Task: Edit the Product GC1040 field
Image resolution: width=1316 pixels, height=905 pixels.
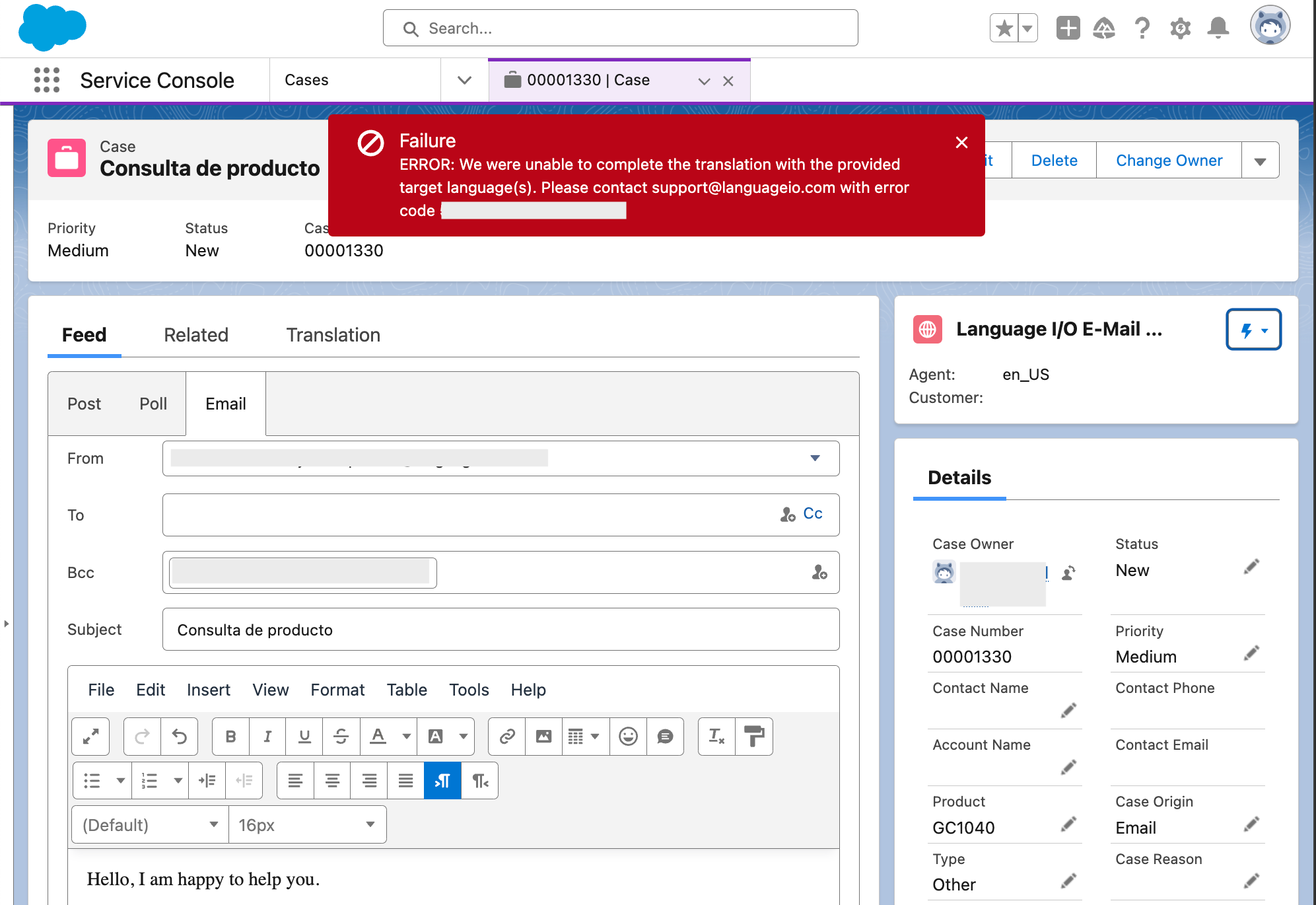Action: point(1068,824)
